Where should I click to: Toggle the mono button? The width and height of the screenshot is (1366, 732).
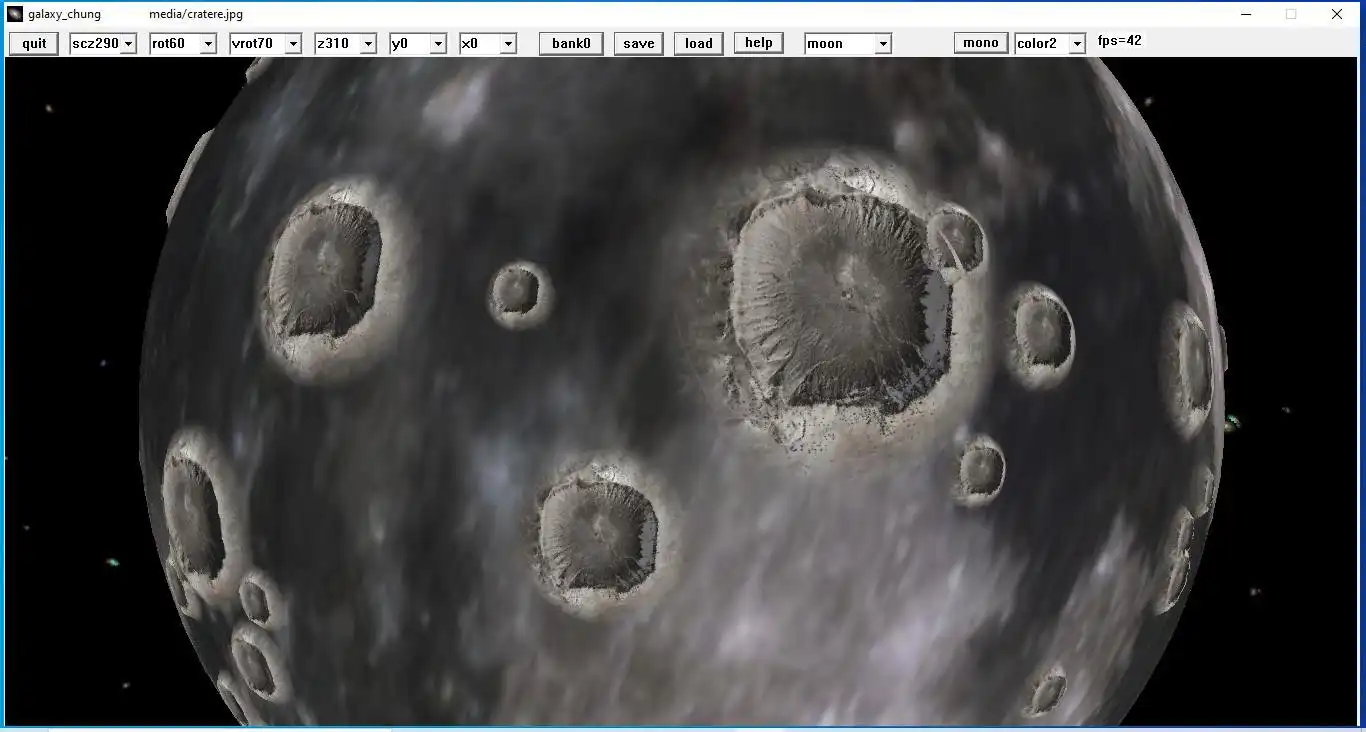(980, 42)
